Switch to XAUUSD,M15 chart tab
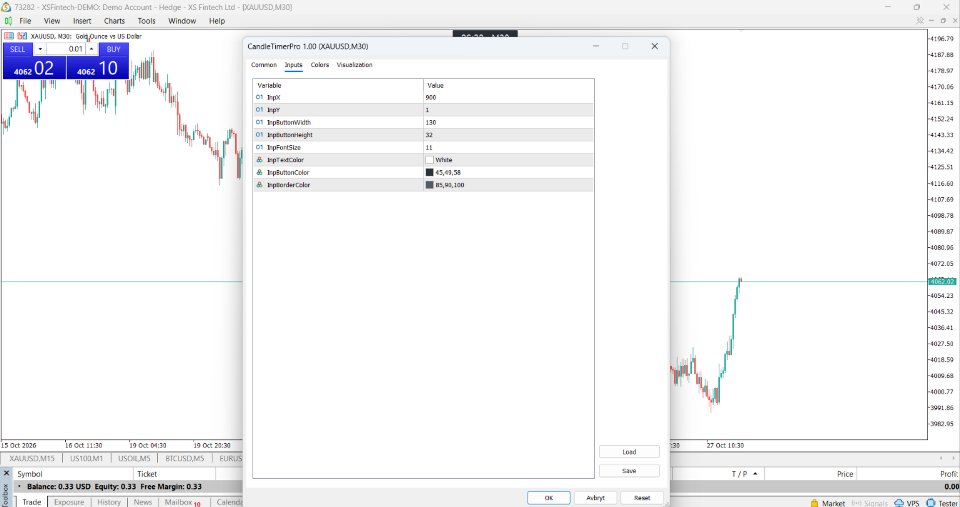 [x=32, y=459]
